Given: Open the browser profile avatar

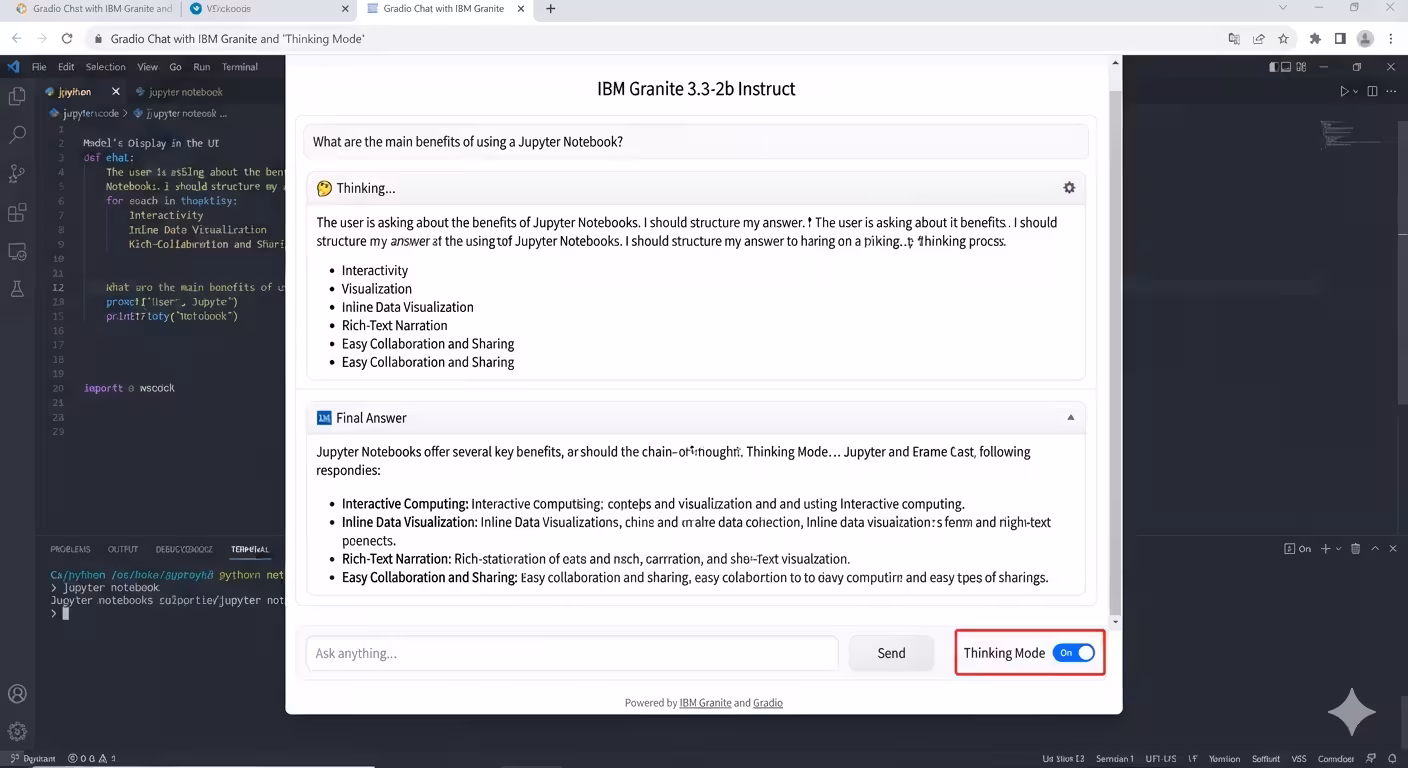Looking at the screenshot, I should [1365, 39].
